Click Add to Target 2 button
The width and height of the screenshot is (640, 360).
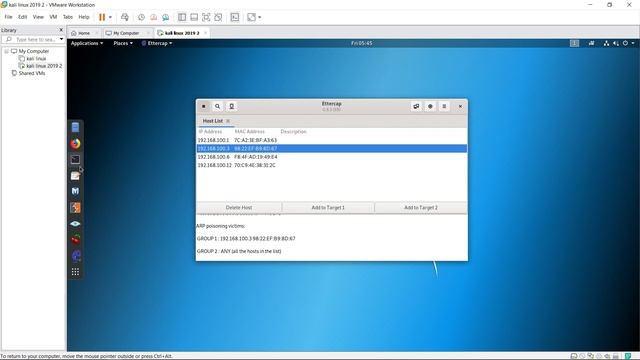pos(421,207)
